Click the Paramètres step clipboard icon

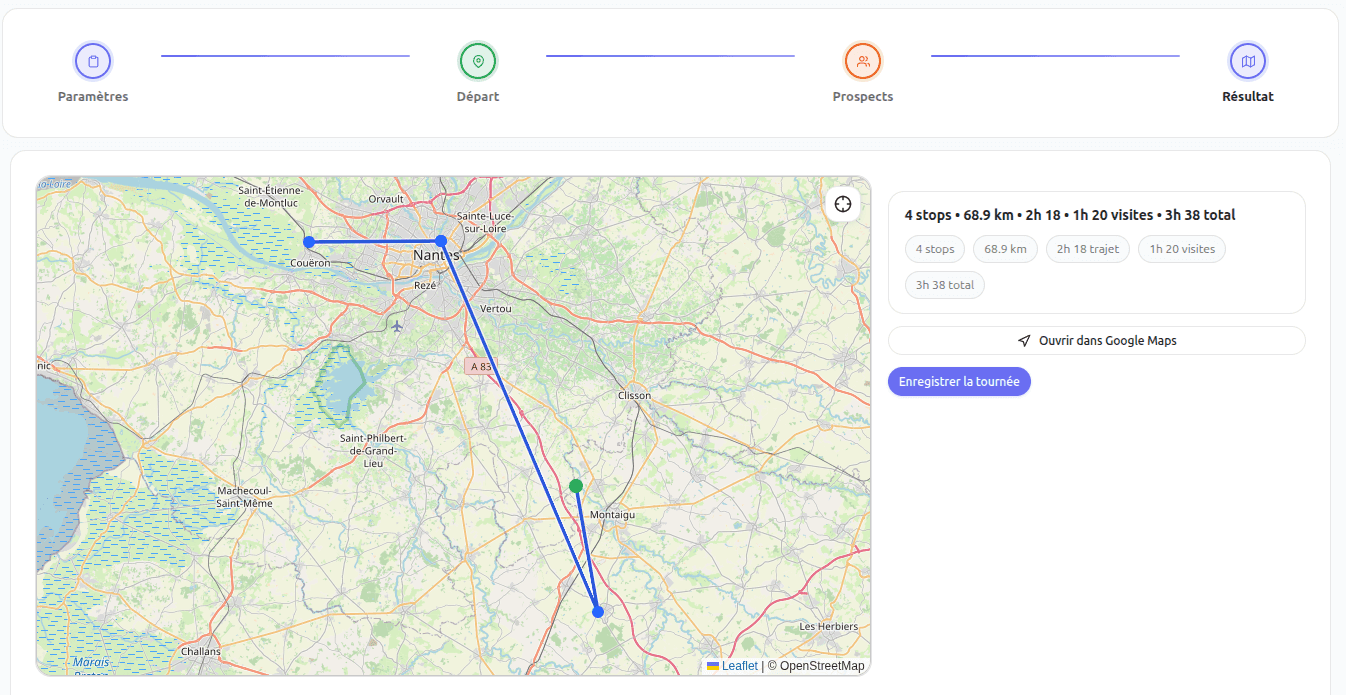click(x=93, y=60)
